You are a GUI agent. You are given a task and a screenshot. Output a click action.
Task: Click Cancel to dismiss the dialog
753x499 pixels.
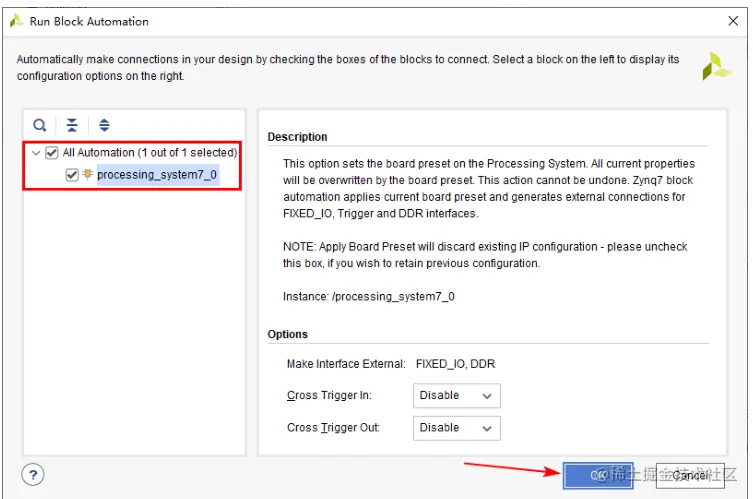(x=690, y=475)
